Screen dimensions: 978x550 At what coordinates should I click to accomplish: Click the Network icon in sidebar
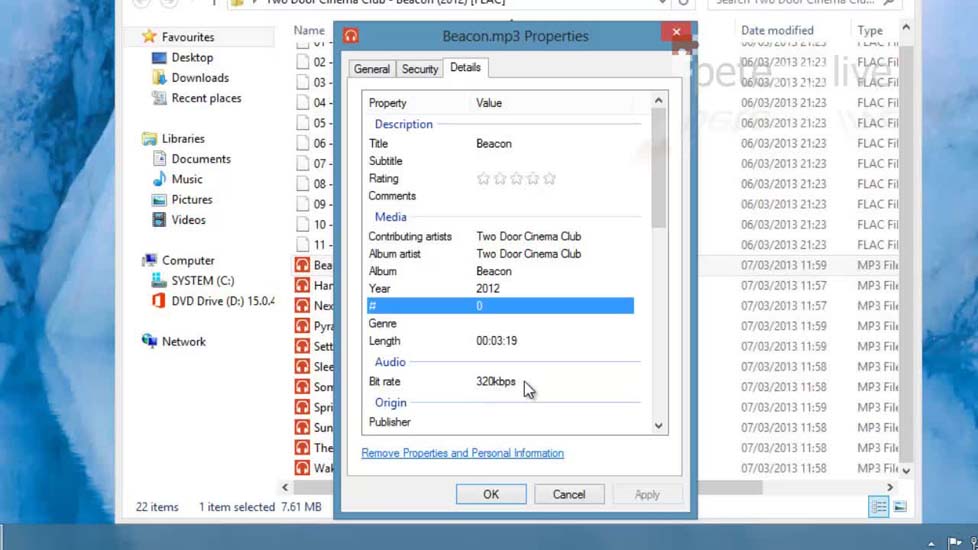click(x=149, y=341)
